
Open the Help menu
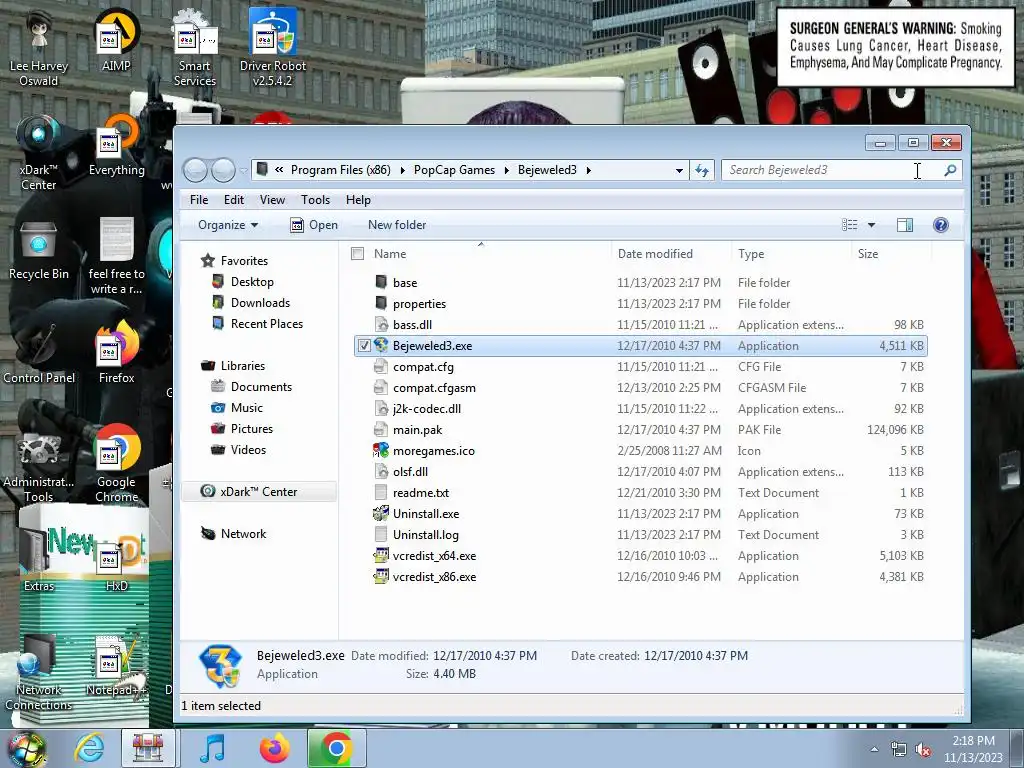pyautogui.click(x=358, y=200)
